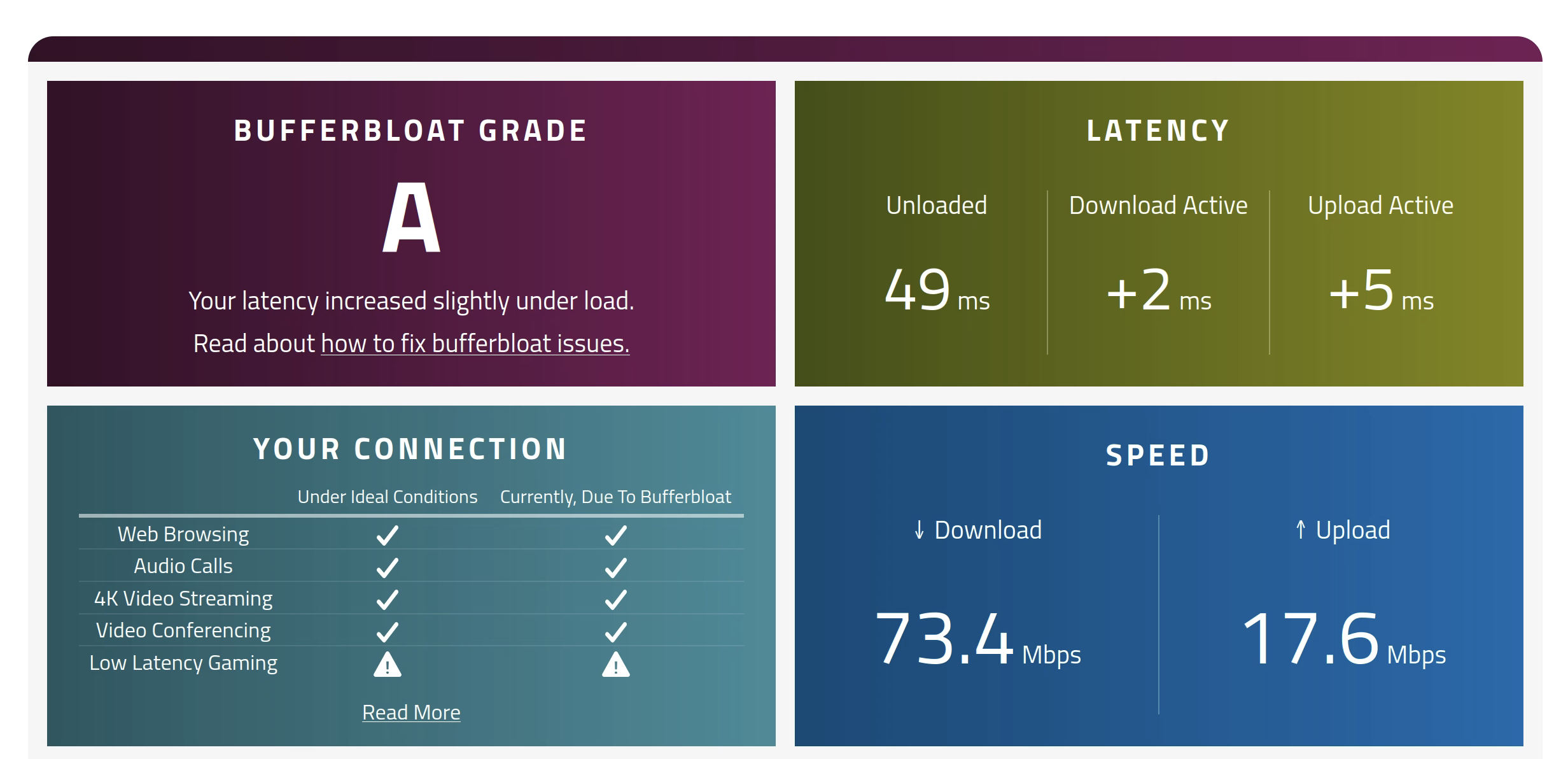Screen dimensions: 1568x759
Task: Click the 4K Video Streaming ideal checkmark
Action: coord(388,599)
